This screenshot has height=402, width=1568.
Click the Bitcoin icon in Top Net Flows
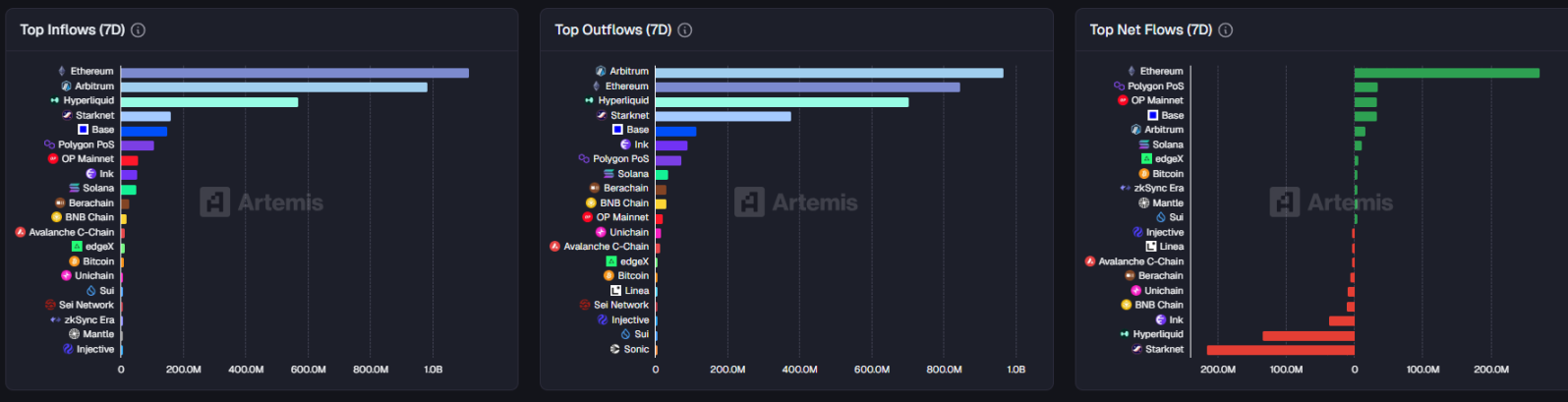click(1144, 174)
